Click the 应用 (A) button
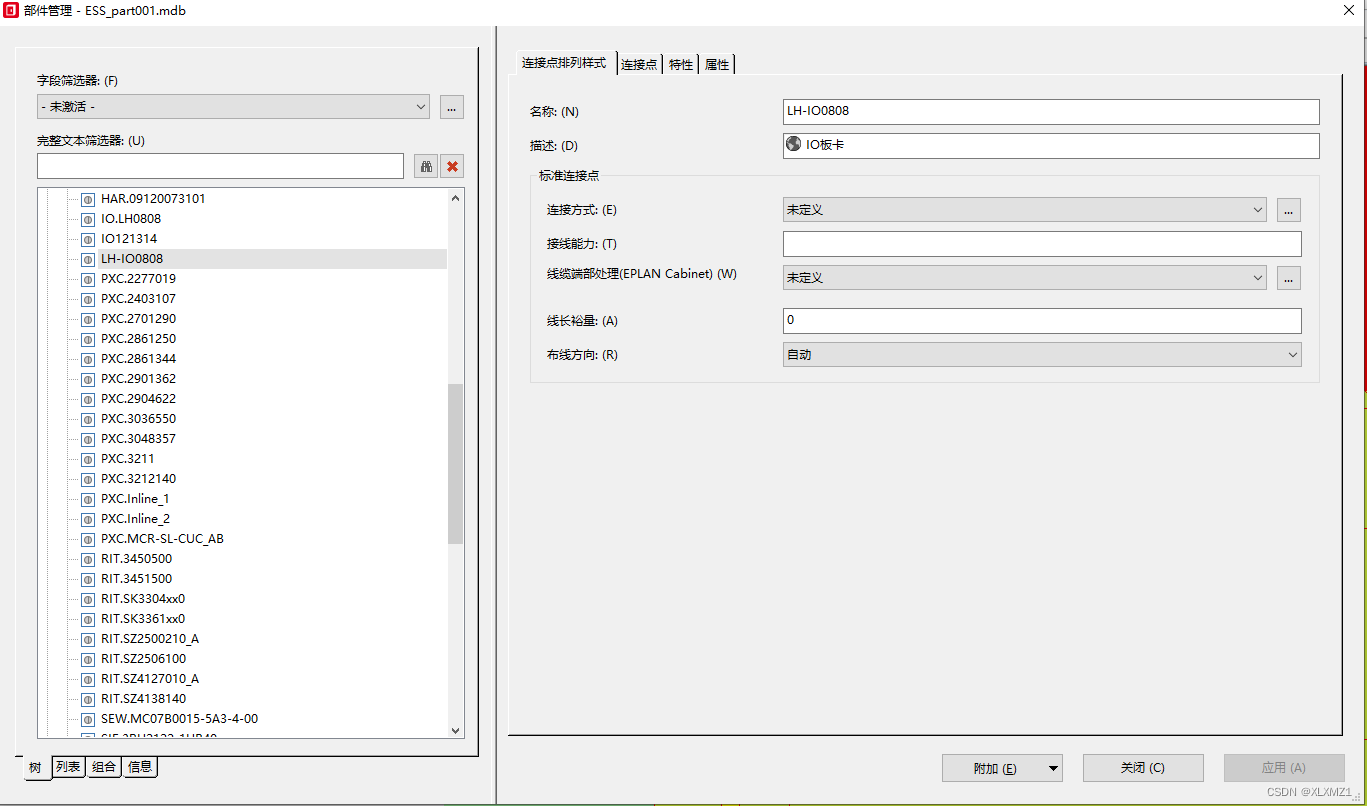This screenshot has height=806, width=1367. [x=1284, y=768]
